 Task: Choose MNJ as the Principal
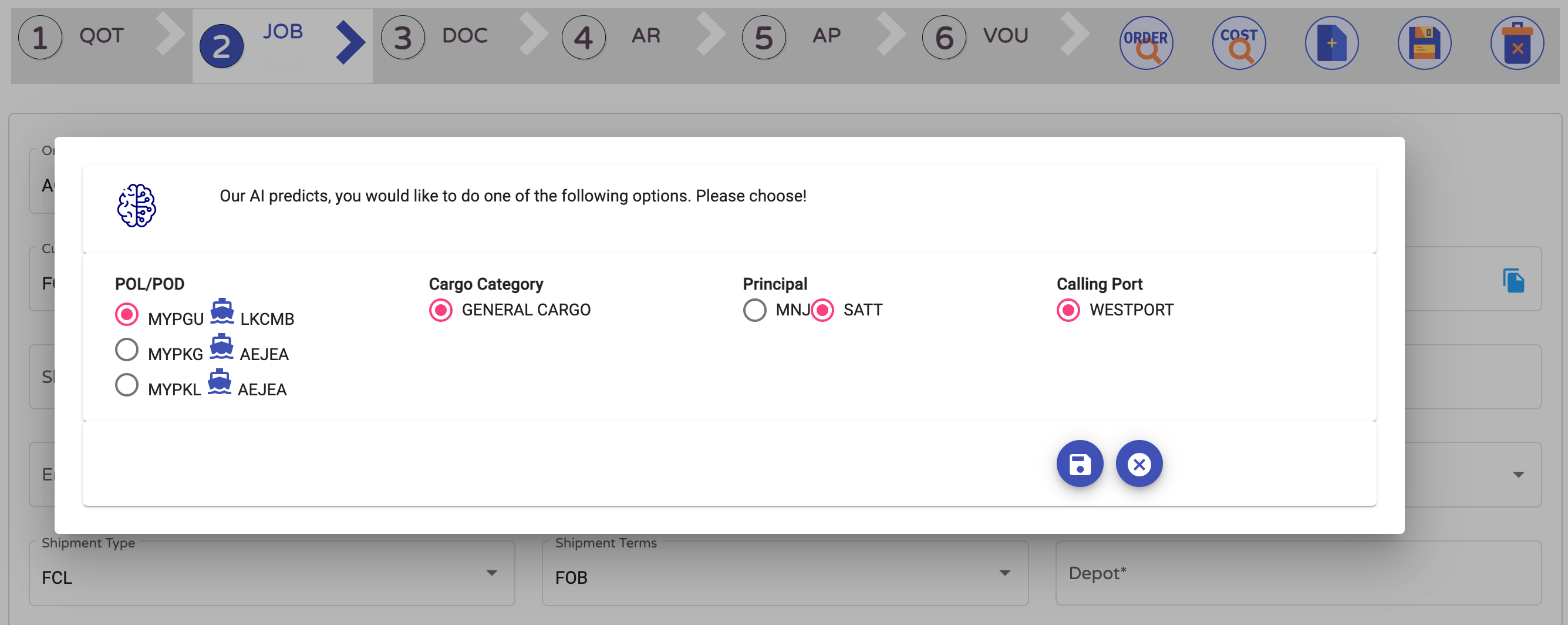754,310
